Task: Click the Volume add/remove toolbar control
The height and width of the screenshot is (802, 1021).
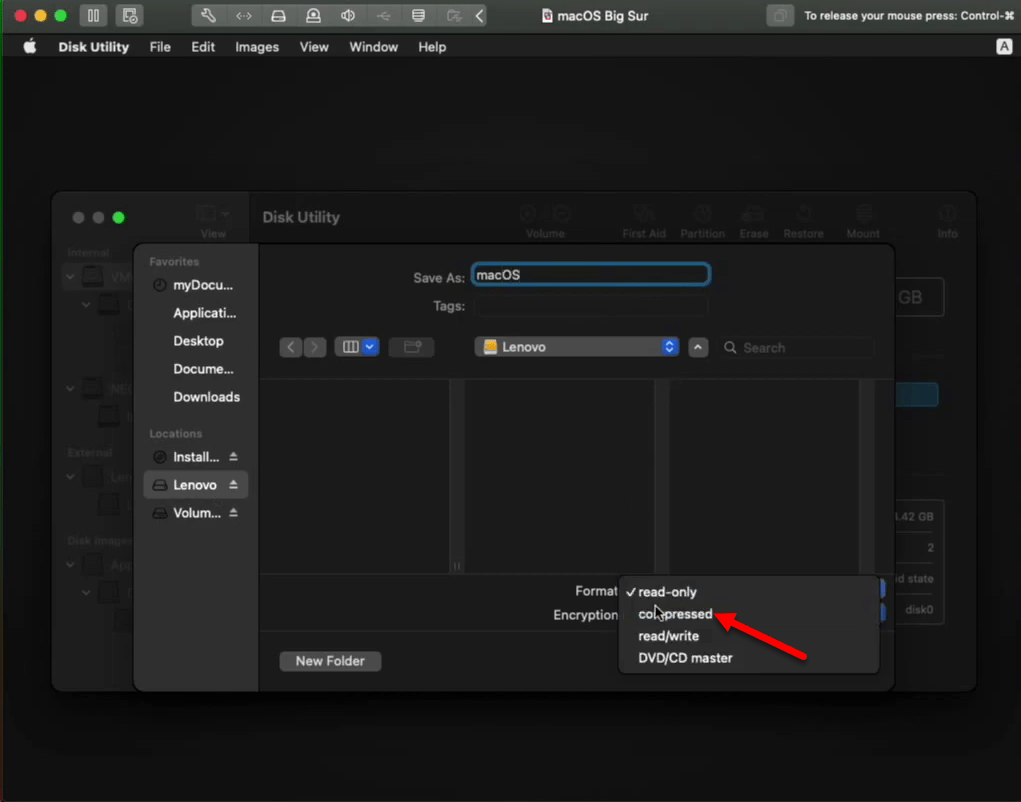Action: 545,221
